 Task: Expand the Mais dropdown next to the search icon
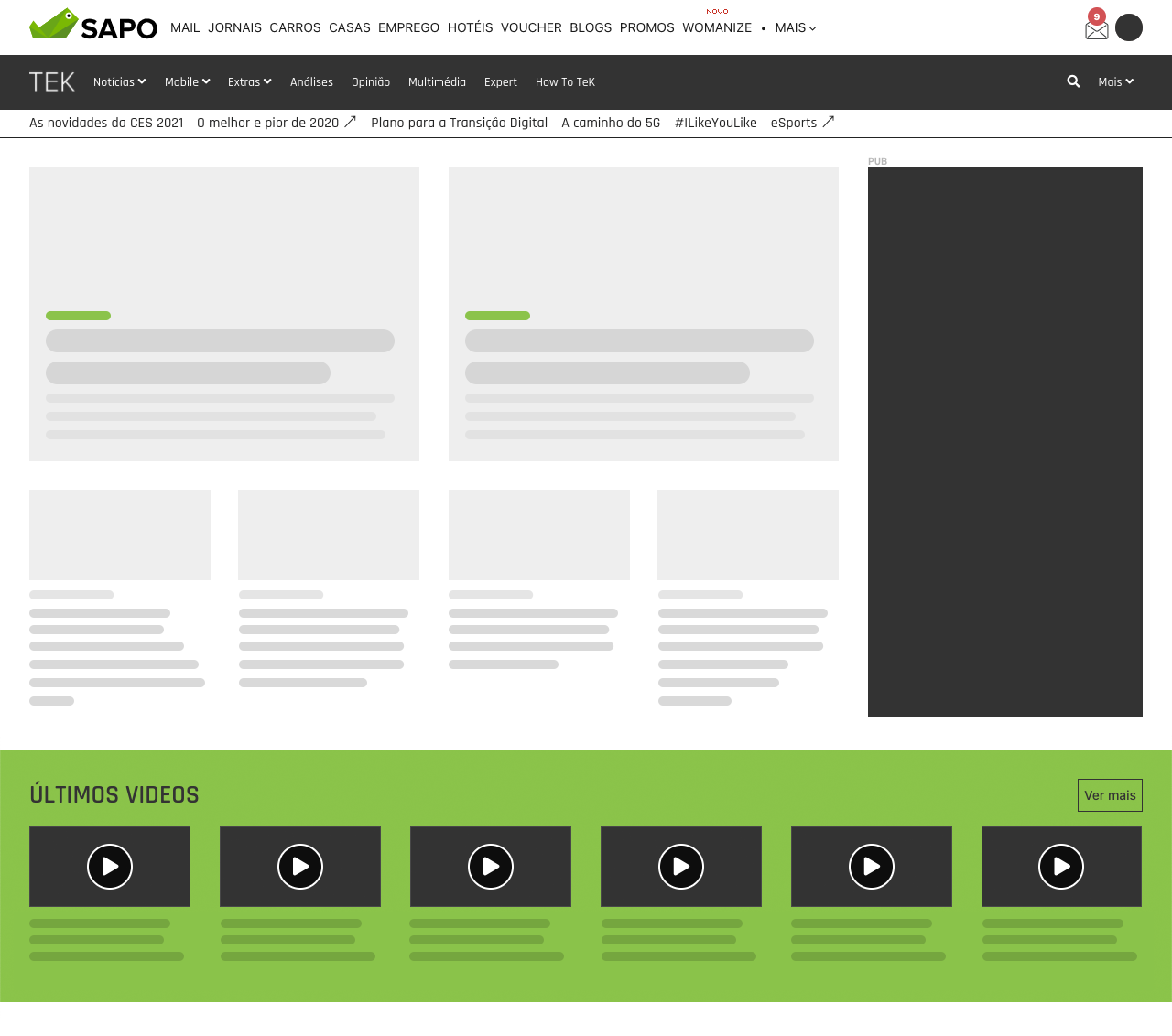(x=1114, y=81)
